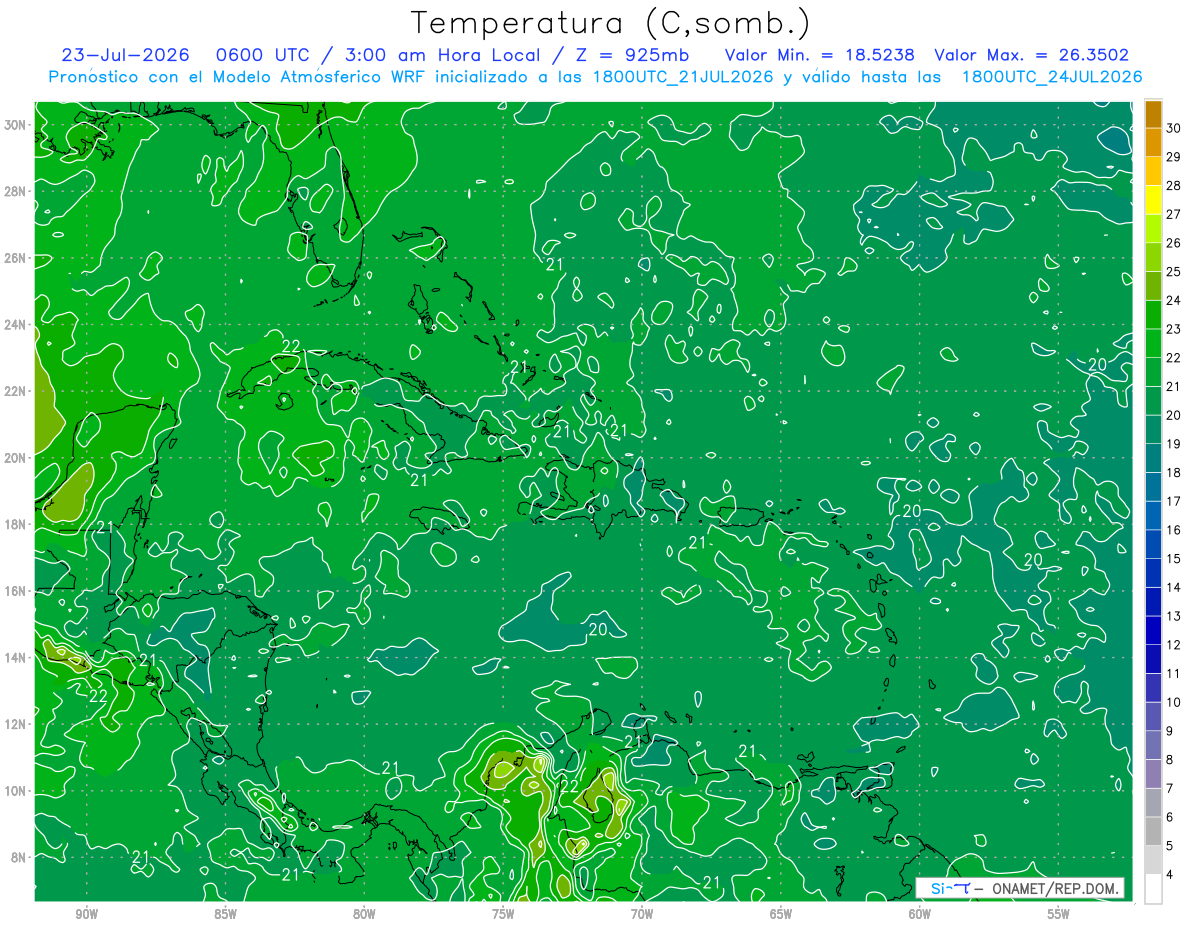Click the '8N' latitude label

click(x=19, y=858)
